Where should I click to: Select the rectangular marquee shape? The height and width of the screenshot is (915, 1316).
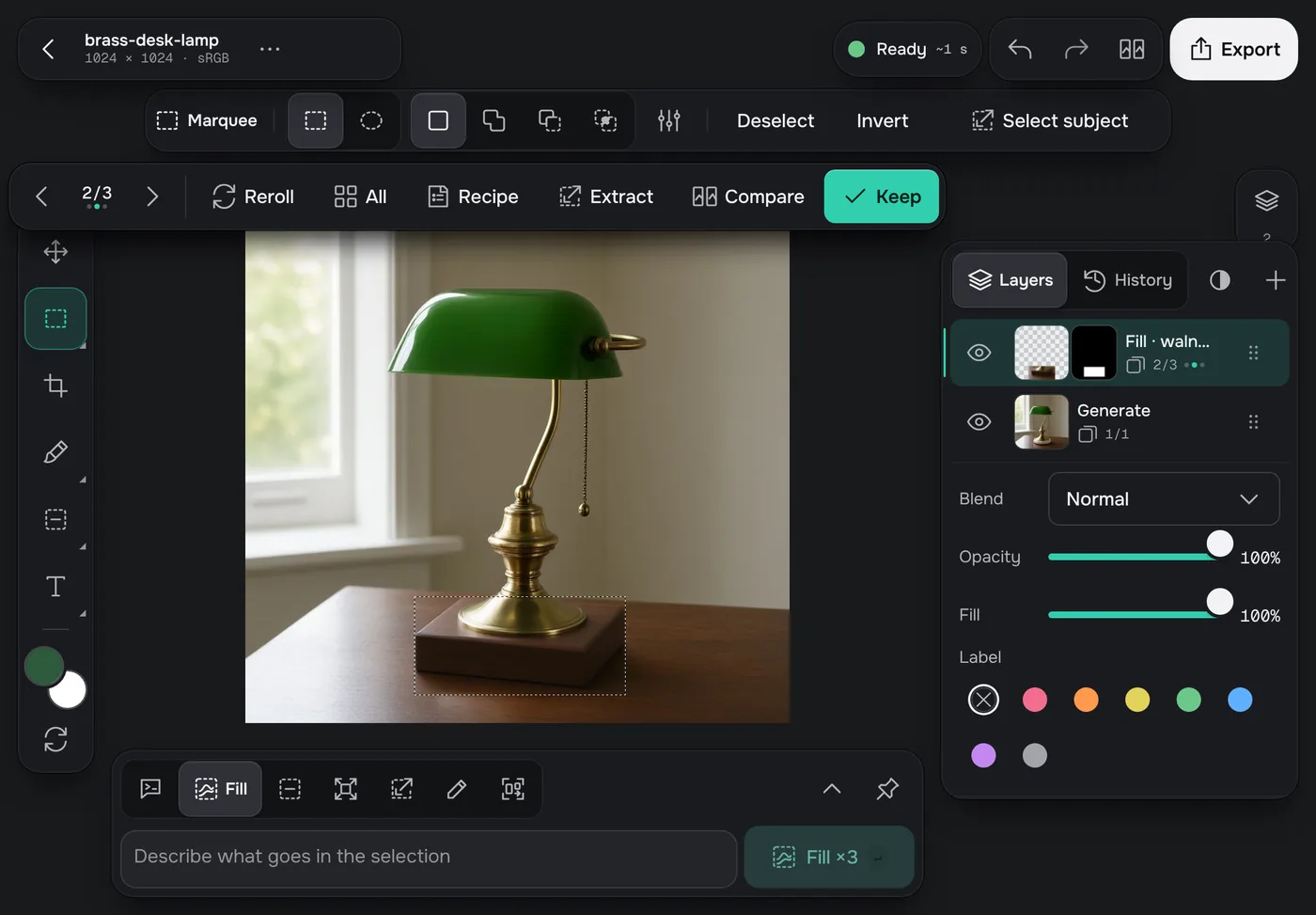(316, 120)
